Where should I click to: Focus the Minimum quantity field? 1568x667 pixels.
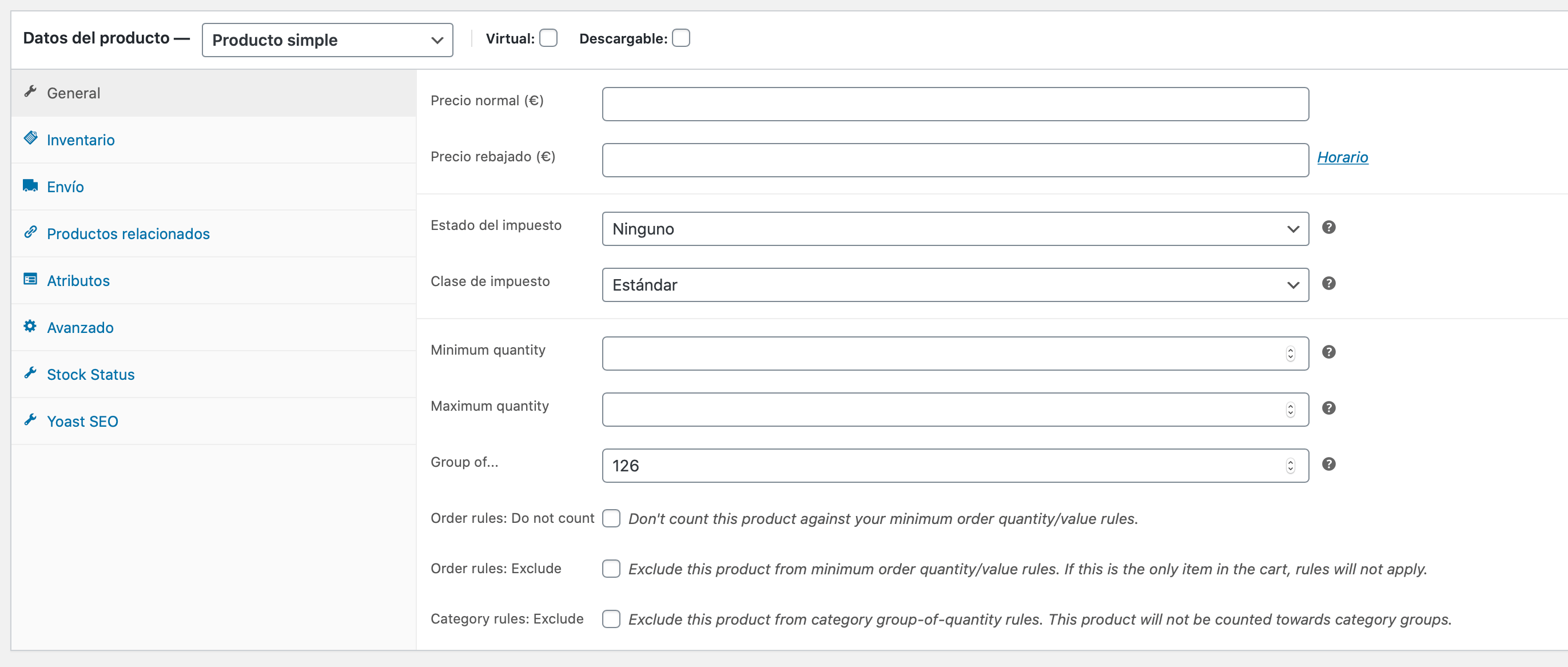pyautogui.click(x=955, y=354)
